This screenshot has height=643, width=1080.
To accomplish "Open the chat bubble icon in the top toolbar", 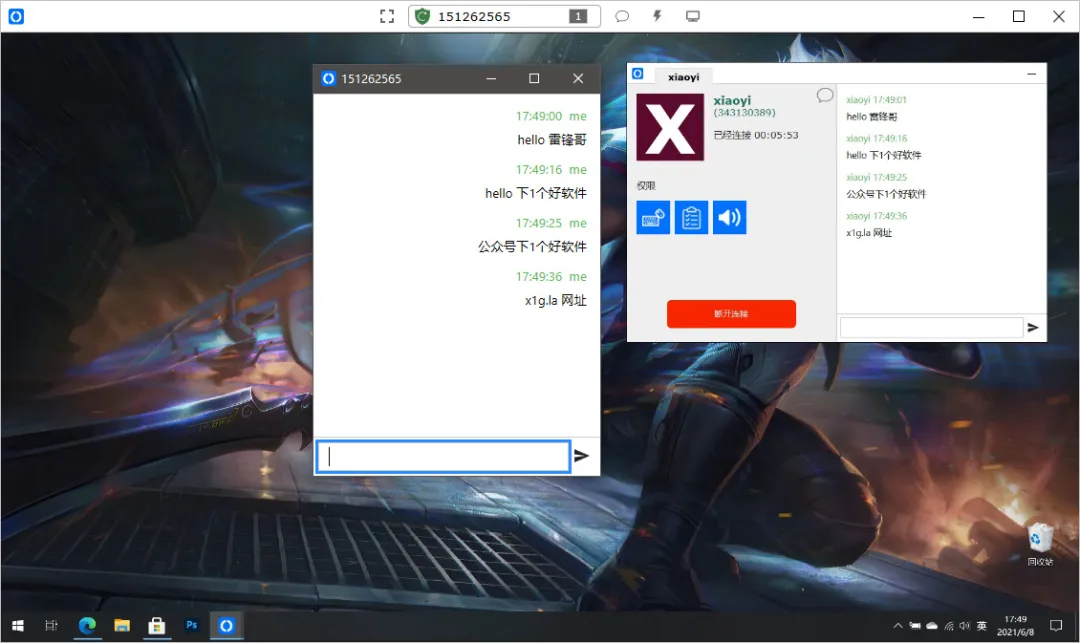I will click(x=622, y=17).
